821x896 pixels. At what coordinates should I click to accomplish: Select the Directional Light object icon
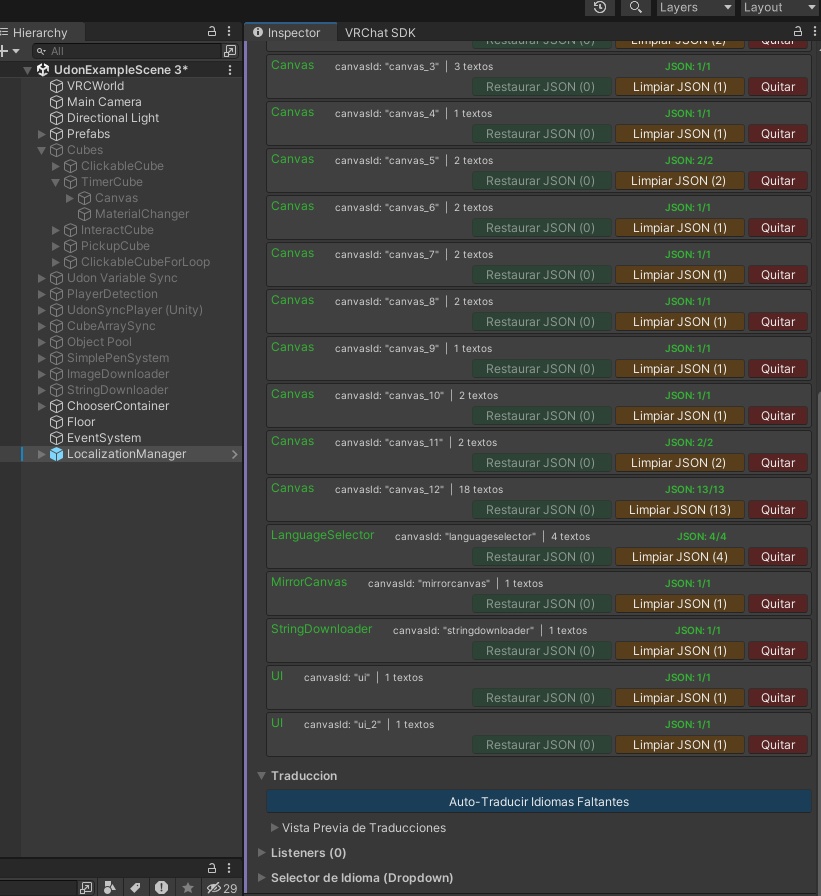[x=56, y=118]
